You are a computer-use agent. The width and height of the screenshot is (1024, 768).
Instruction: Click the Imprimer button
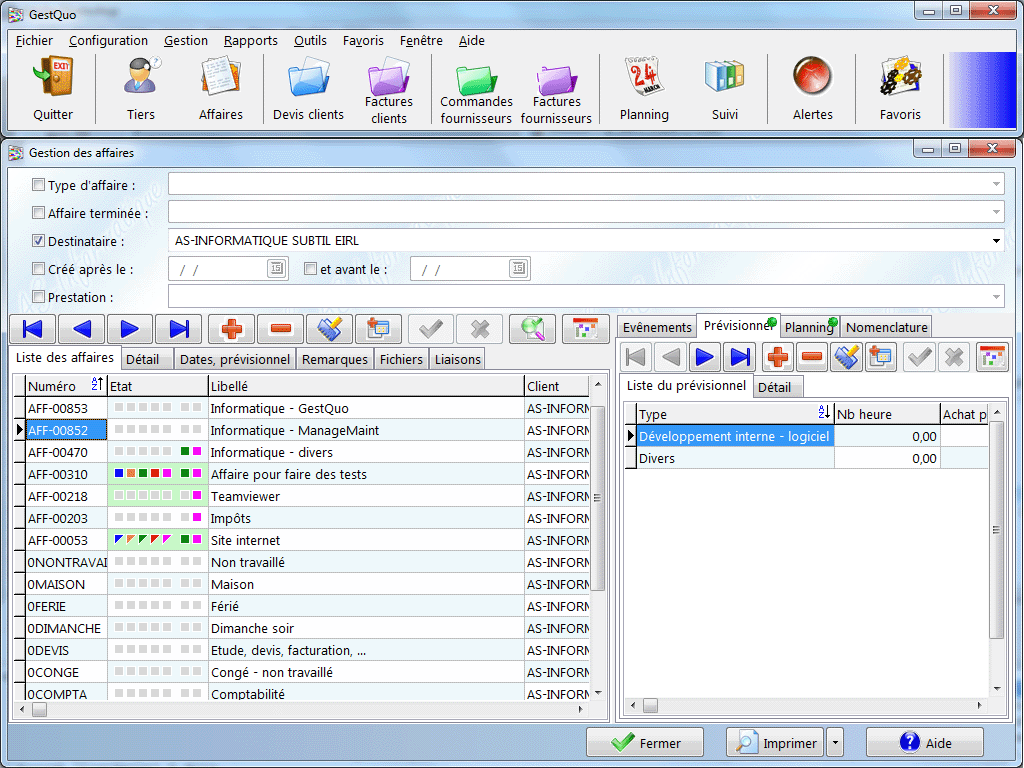(x=776, y=743)
